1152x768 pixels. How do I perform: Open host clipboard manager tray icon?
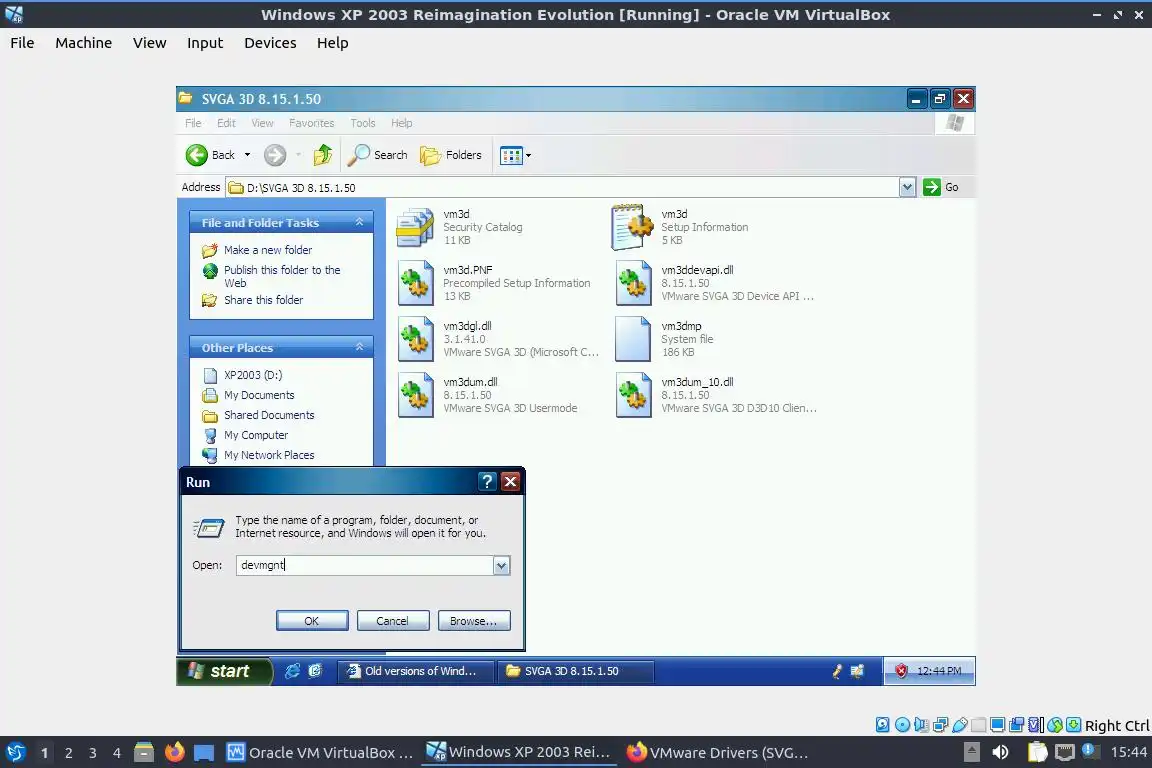[x=1037, y=752]
